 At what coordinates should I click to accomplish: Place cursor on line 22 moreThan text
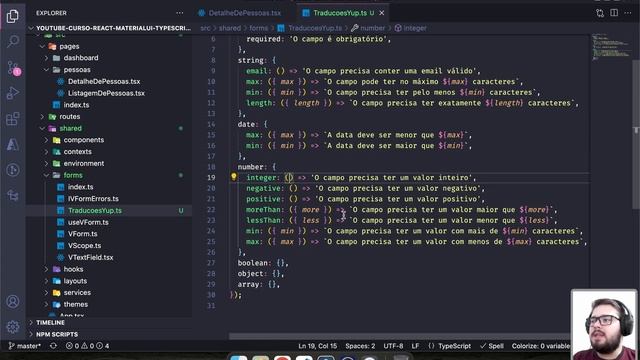[264, 210]
